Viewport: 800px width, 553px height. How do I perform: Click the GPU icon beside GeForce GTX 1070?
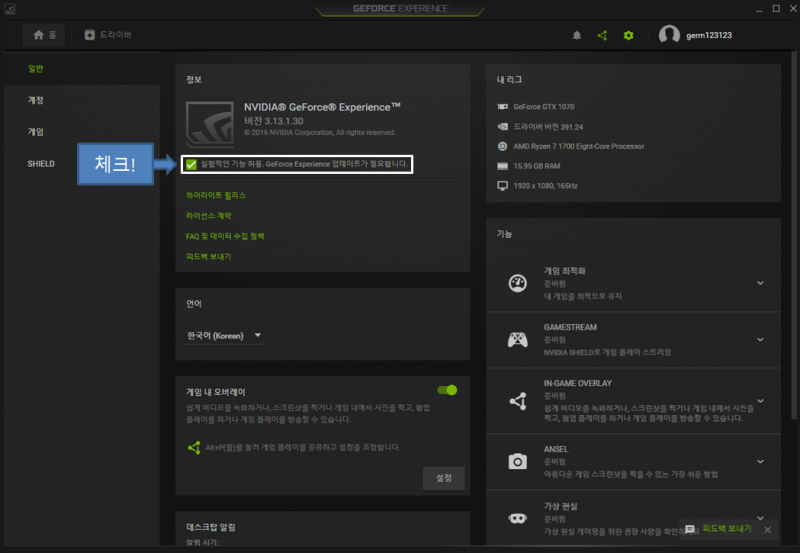pos(503,107)
